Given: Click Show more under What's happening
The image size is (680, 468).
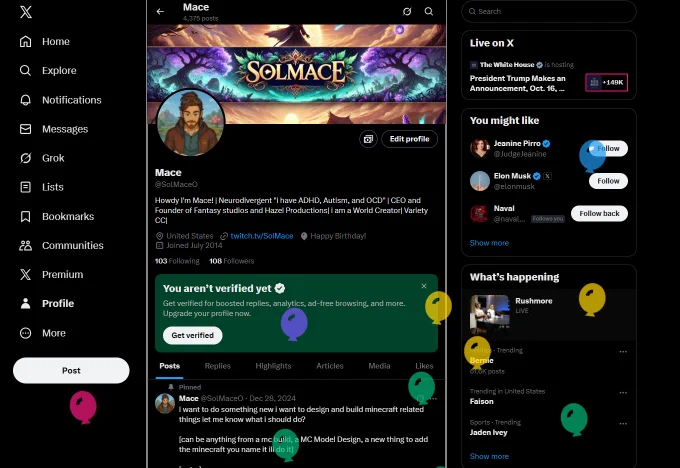Looking at the screenshot, I should 489,456.
